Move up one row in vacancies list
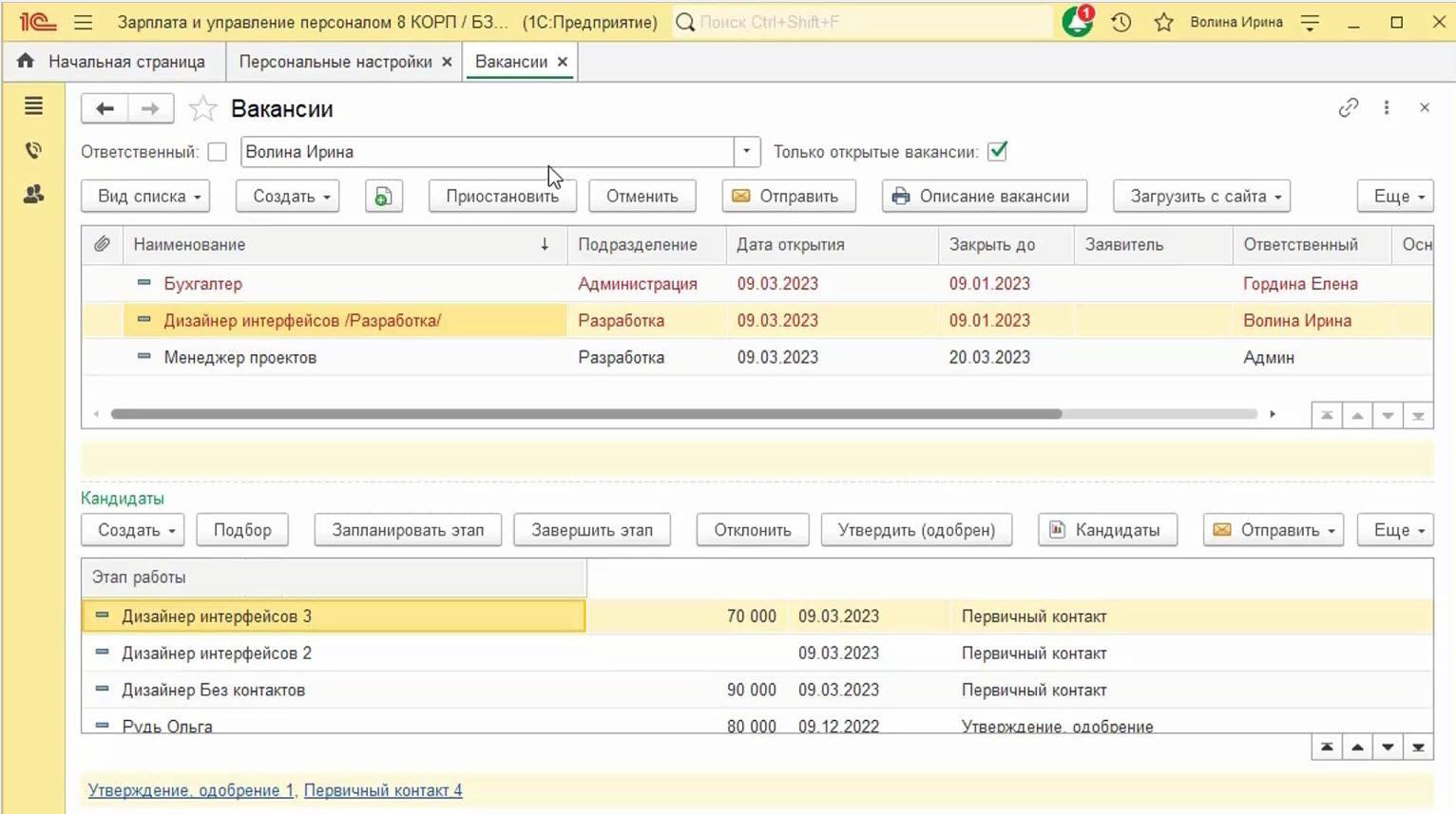The height and width of the screenshot is (814, 1456). [1357, 415]
